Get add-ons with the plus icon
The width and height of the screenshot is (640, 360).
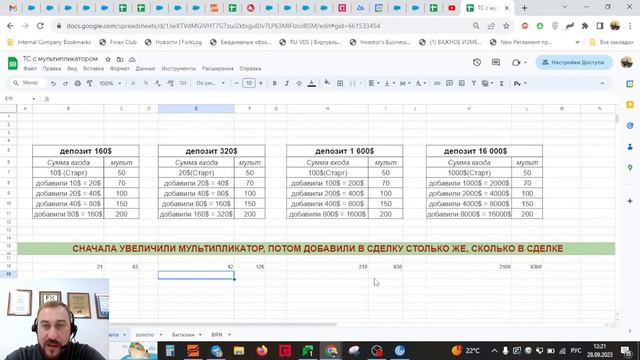[630, 201]
